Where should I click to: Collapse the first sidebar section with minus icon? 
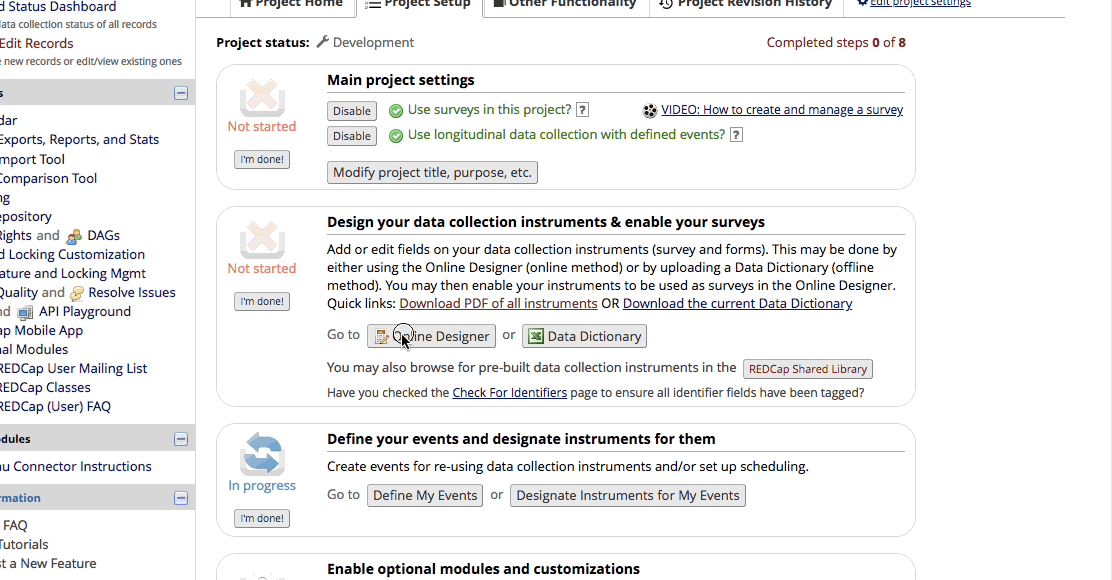click(181, 93)
